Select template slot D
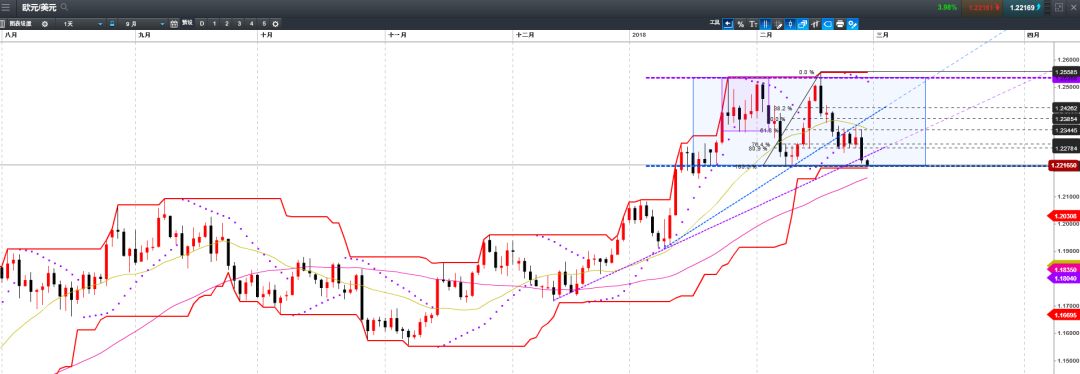 point(202,23)
